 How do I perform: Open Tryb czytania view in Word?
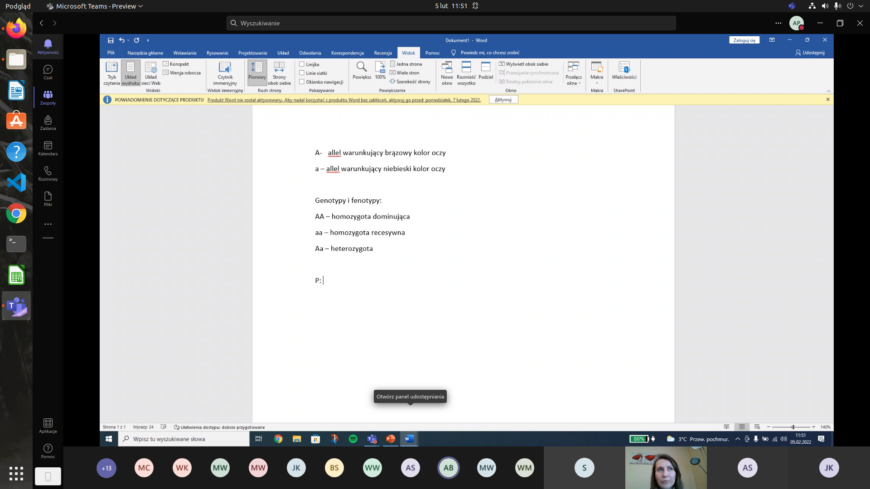112,73
